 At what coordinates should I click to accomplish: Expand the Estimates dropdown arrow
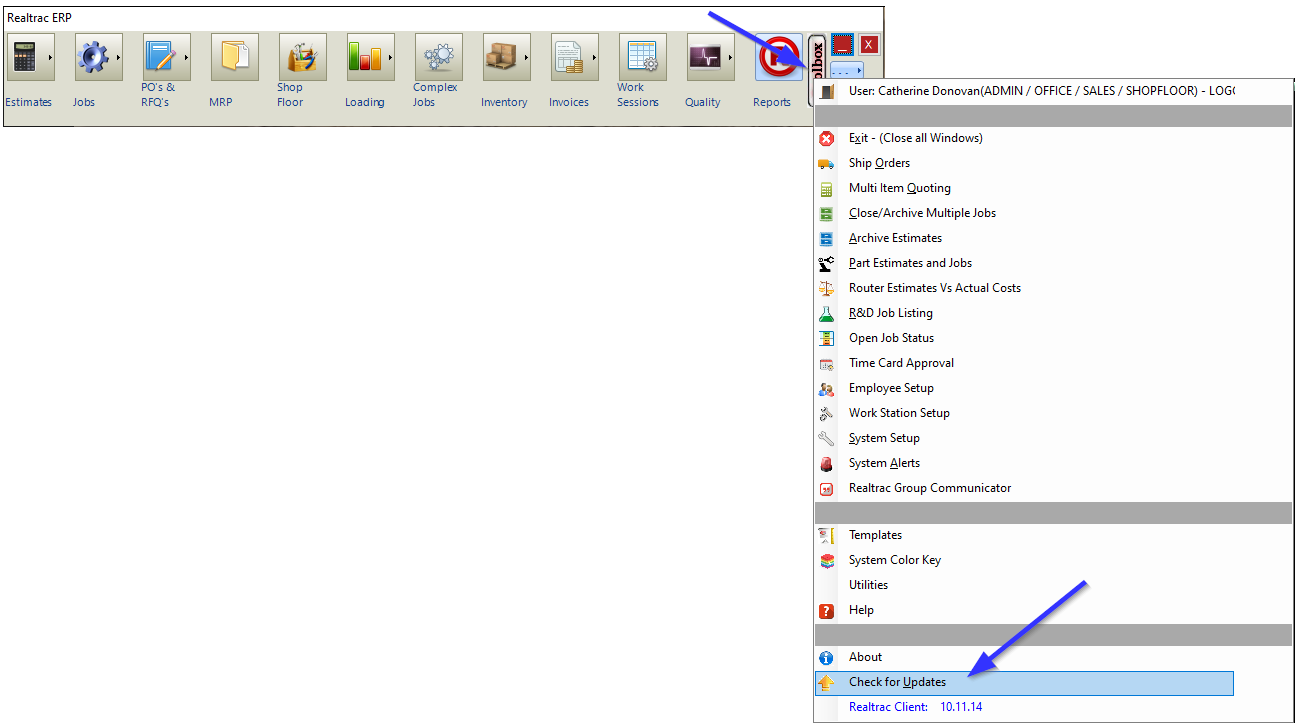pyautogui.click(x=48, y=57)
